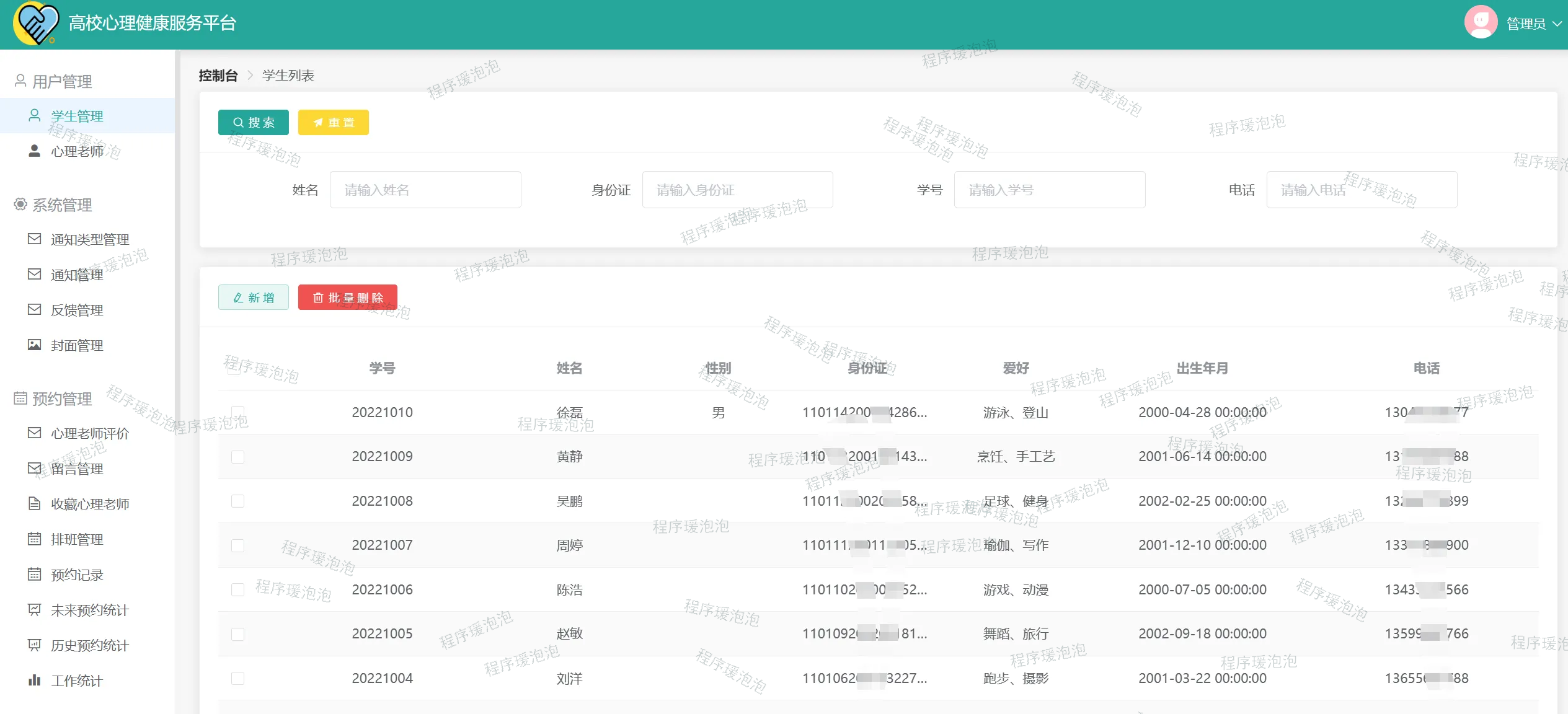Click the 心理老师 person icon in sidebar
This screenshot has width=1568, height=714.
(x=35, y=151)
